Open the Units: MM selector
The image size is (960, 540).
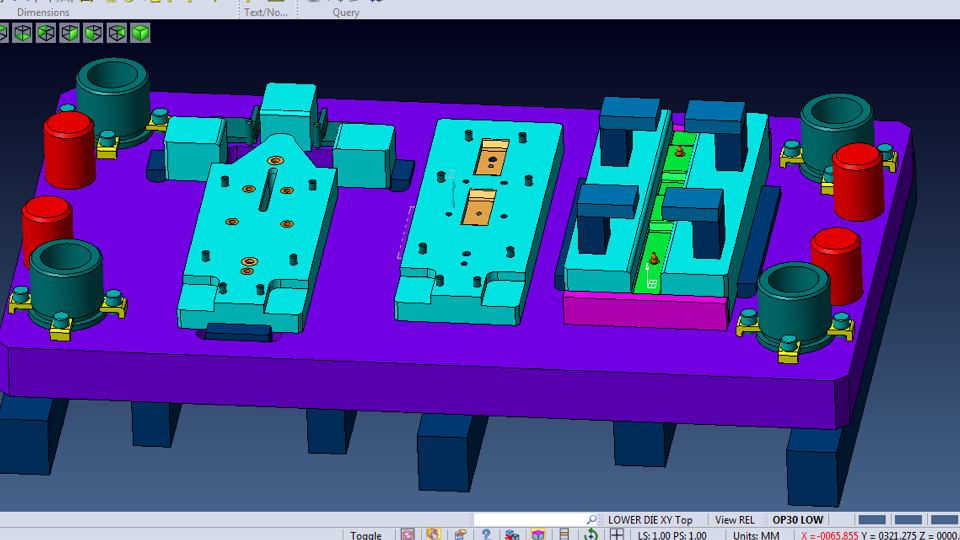pos(755,535)
